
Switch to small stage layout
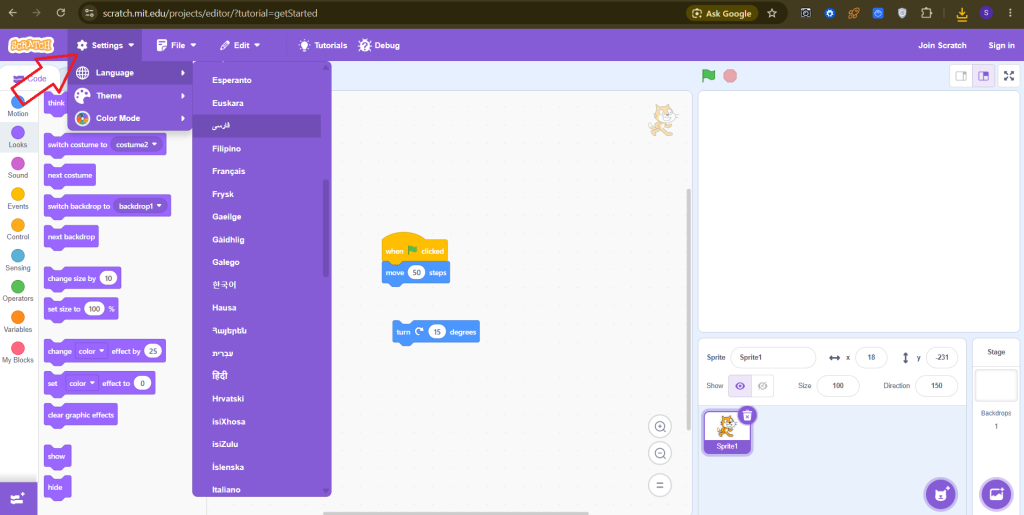961,76
